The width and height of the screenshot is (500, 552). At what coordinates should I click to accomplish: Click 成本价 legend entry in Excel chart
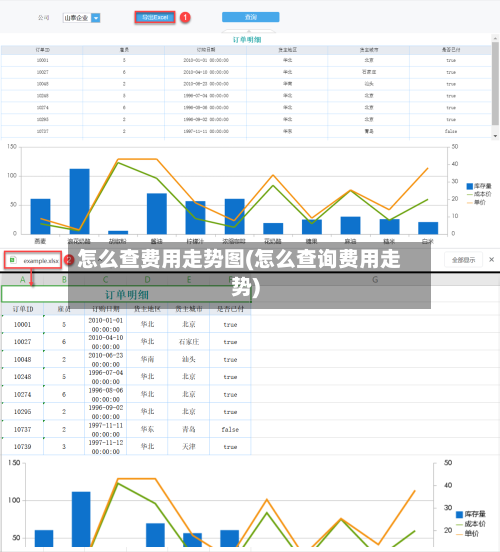click(x=471, y=524)
